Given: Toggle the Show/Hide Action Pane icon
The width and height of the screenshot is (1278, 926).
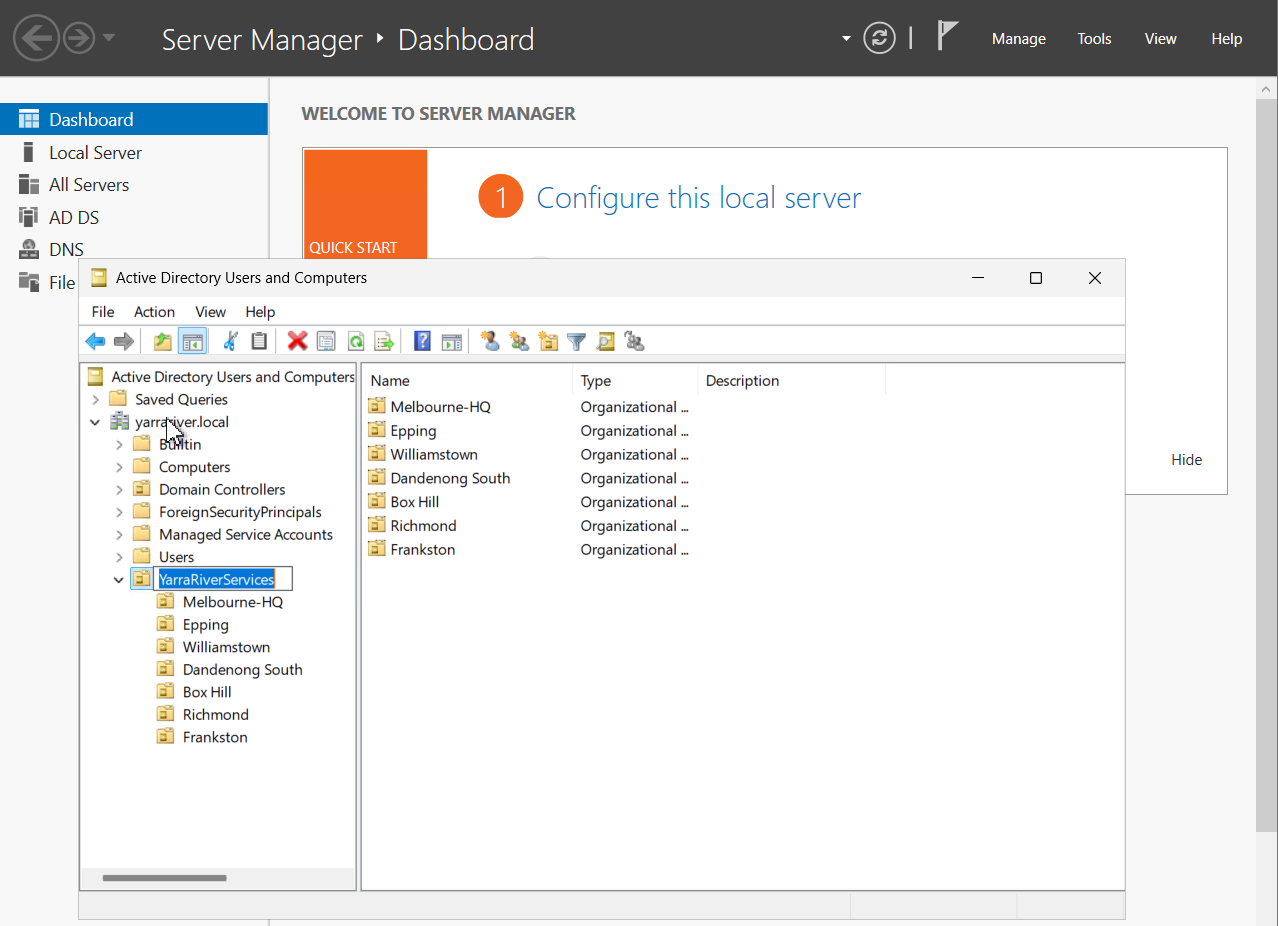Looking at the screenshot, I should (x=451, y=342).
